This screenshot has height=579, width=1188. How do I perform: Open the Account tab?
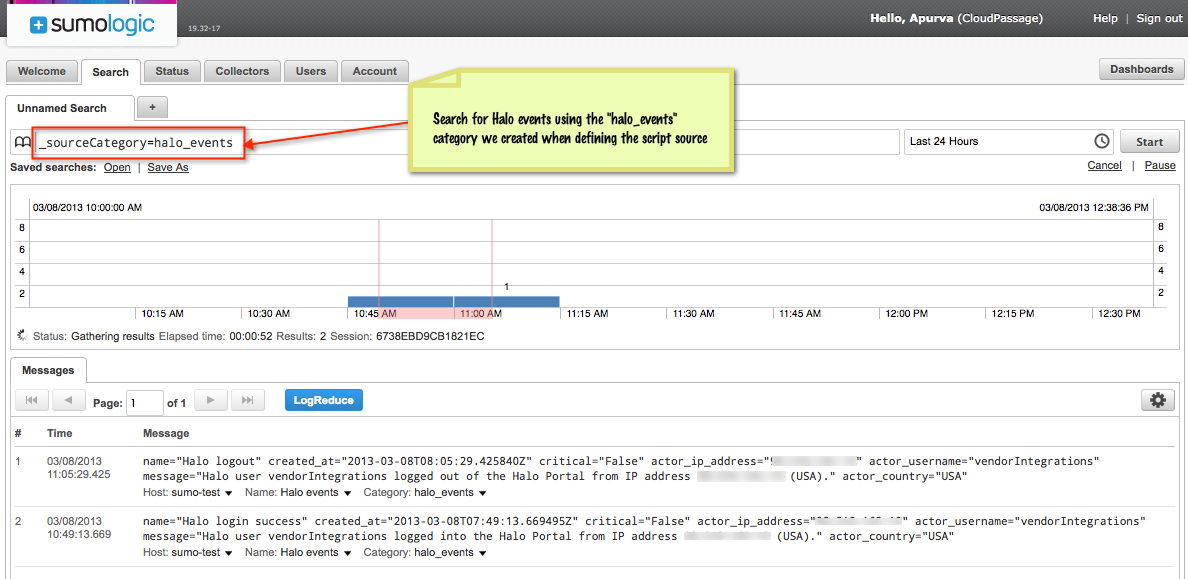coord(375,71)
